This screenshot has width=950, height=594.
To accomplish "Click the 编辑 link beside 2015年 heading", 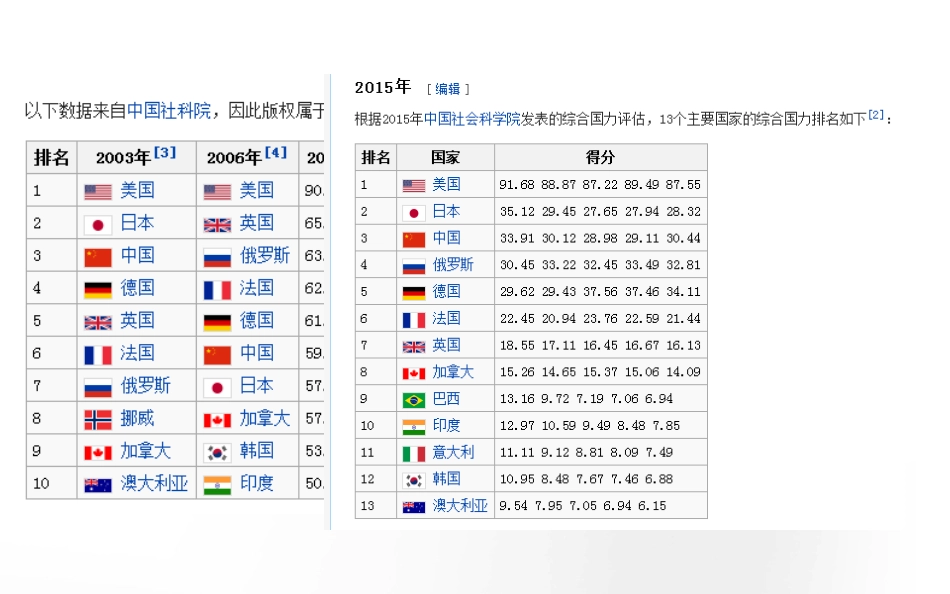I will tap(448, 89).
